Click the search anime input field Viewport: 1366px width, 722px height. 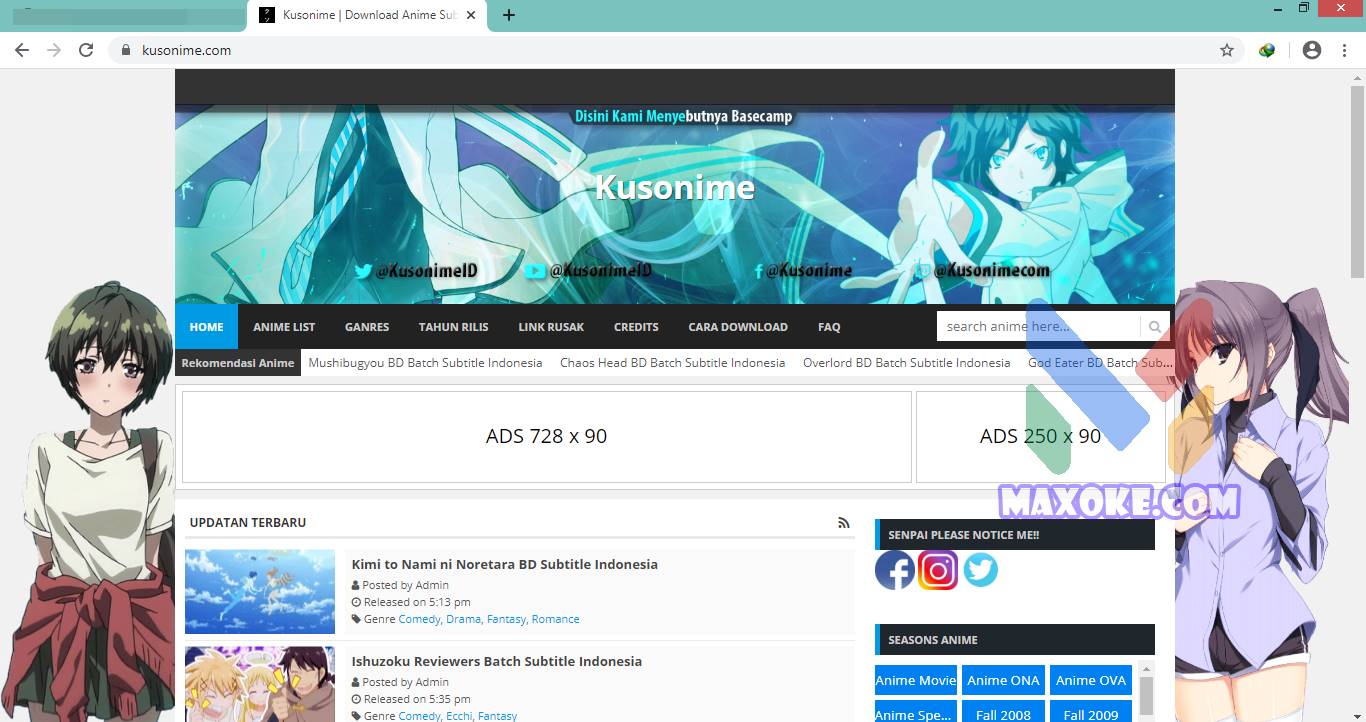(x=1039, y=327)
